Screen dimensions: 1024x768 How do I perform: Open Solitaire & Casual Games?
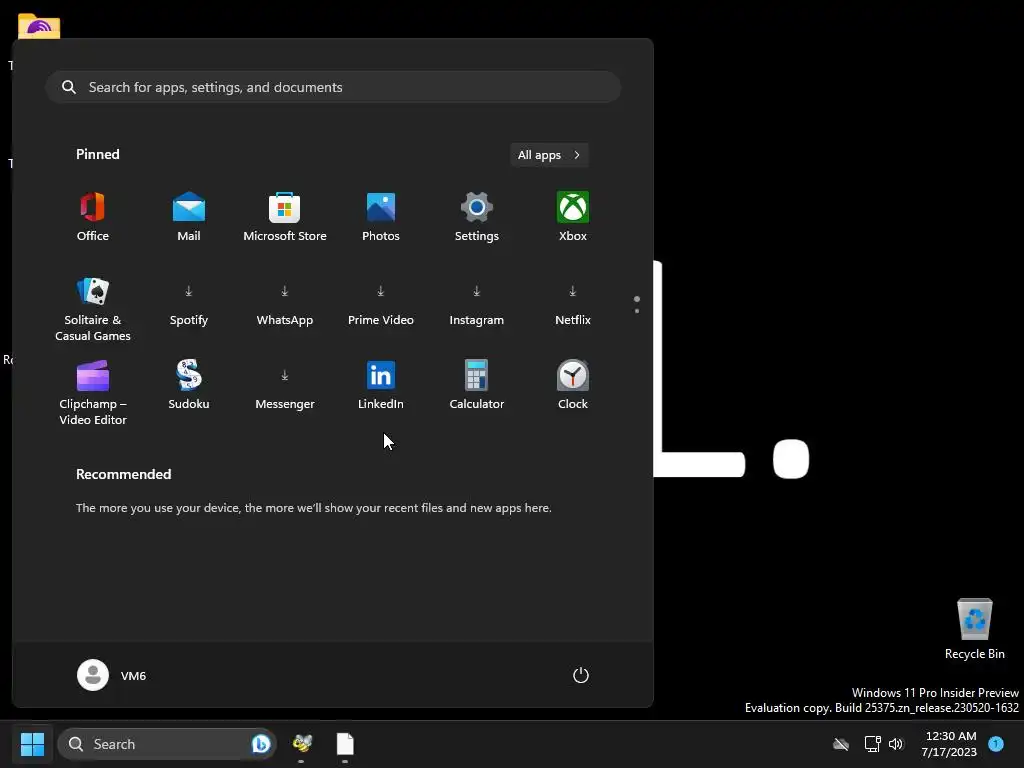pos(93,309)
